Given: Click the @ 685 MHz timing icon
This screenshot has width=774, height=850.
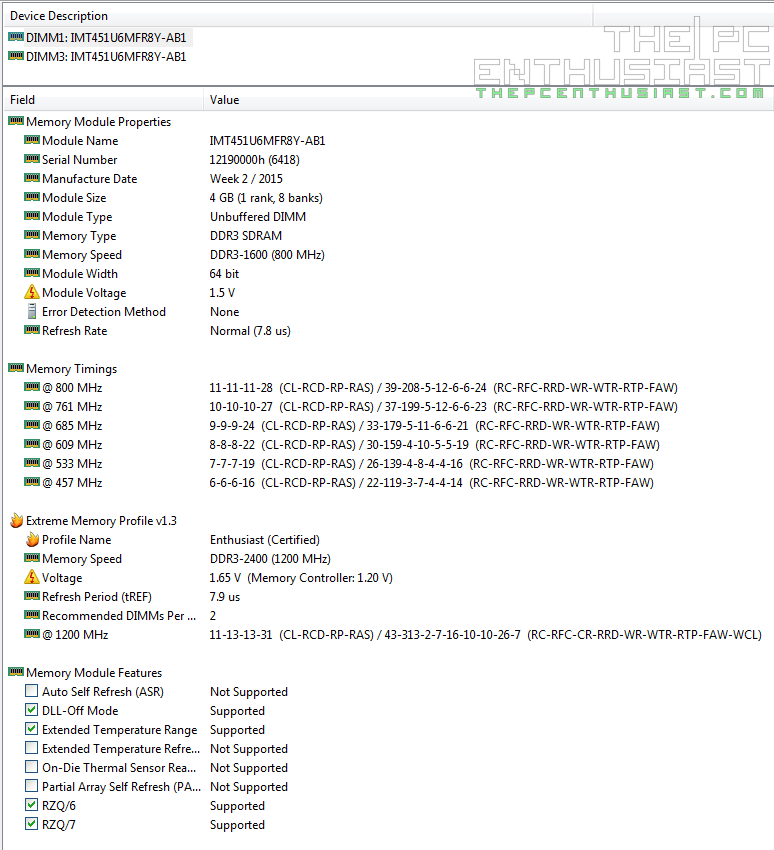Looking at the screenshot, I should (x=32, y=425).
